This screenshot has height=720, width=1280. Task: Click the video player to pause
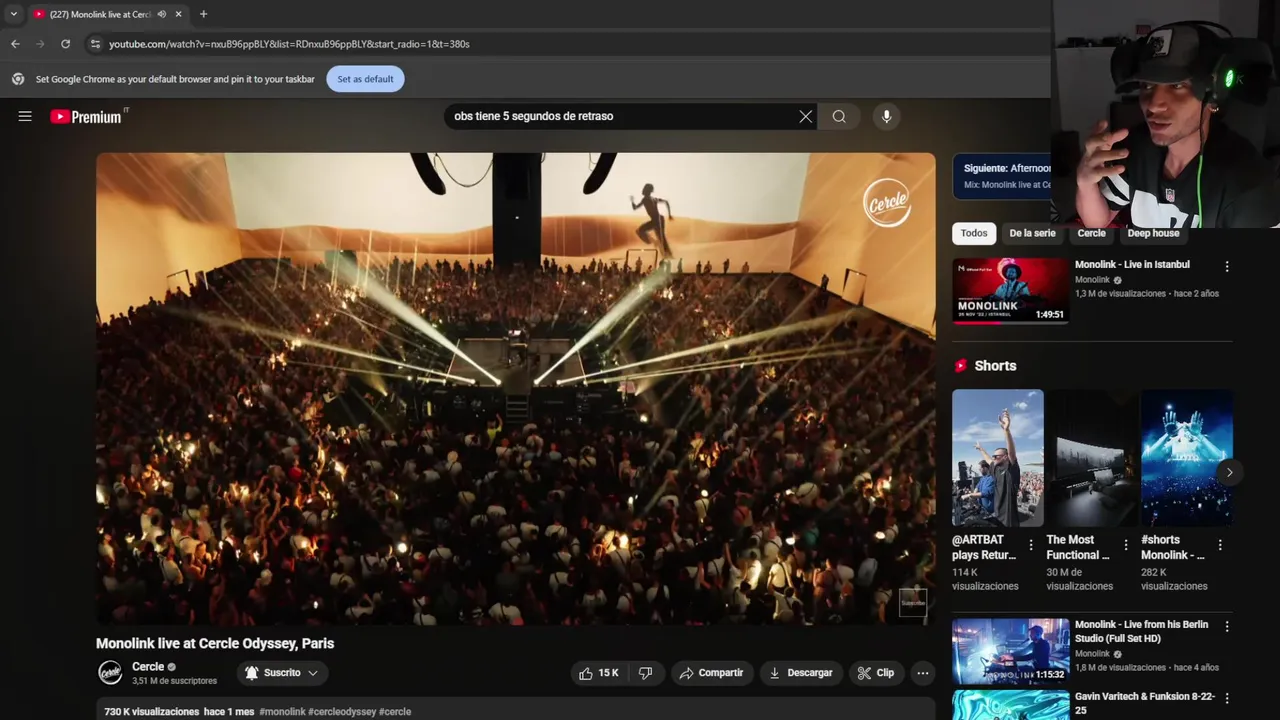[515, 389]
